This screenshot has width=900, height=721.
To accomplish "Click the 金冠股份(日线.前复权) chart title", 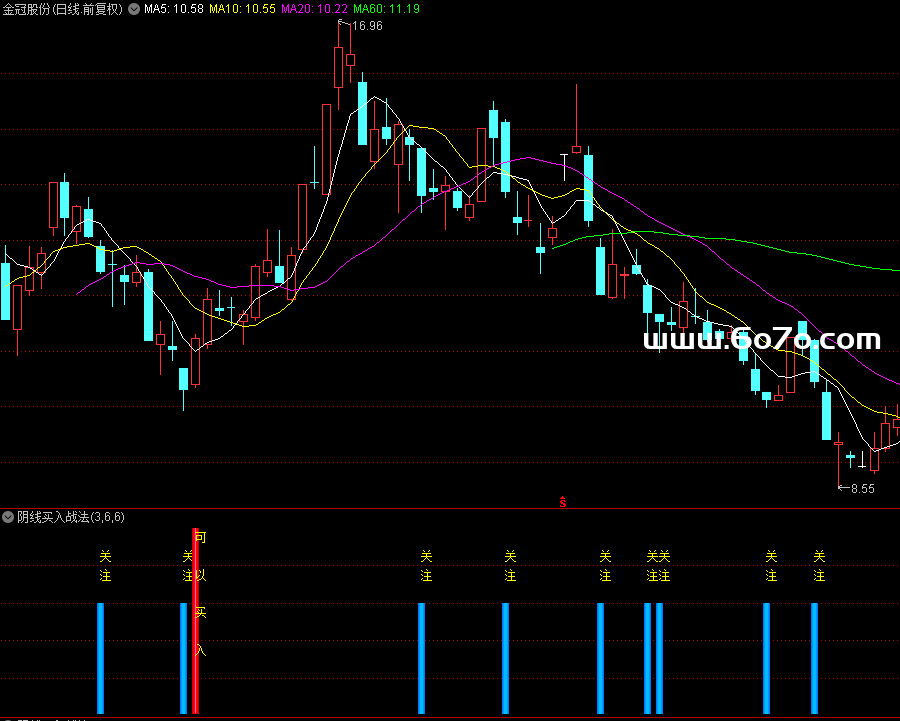I will pyautogui.click(x=63, y=9).
